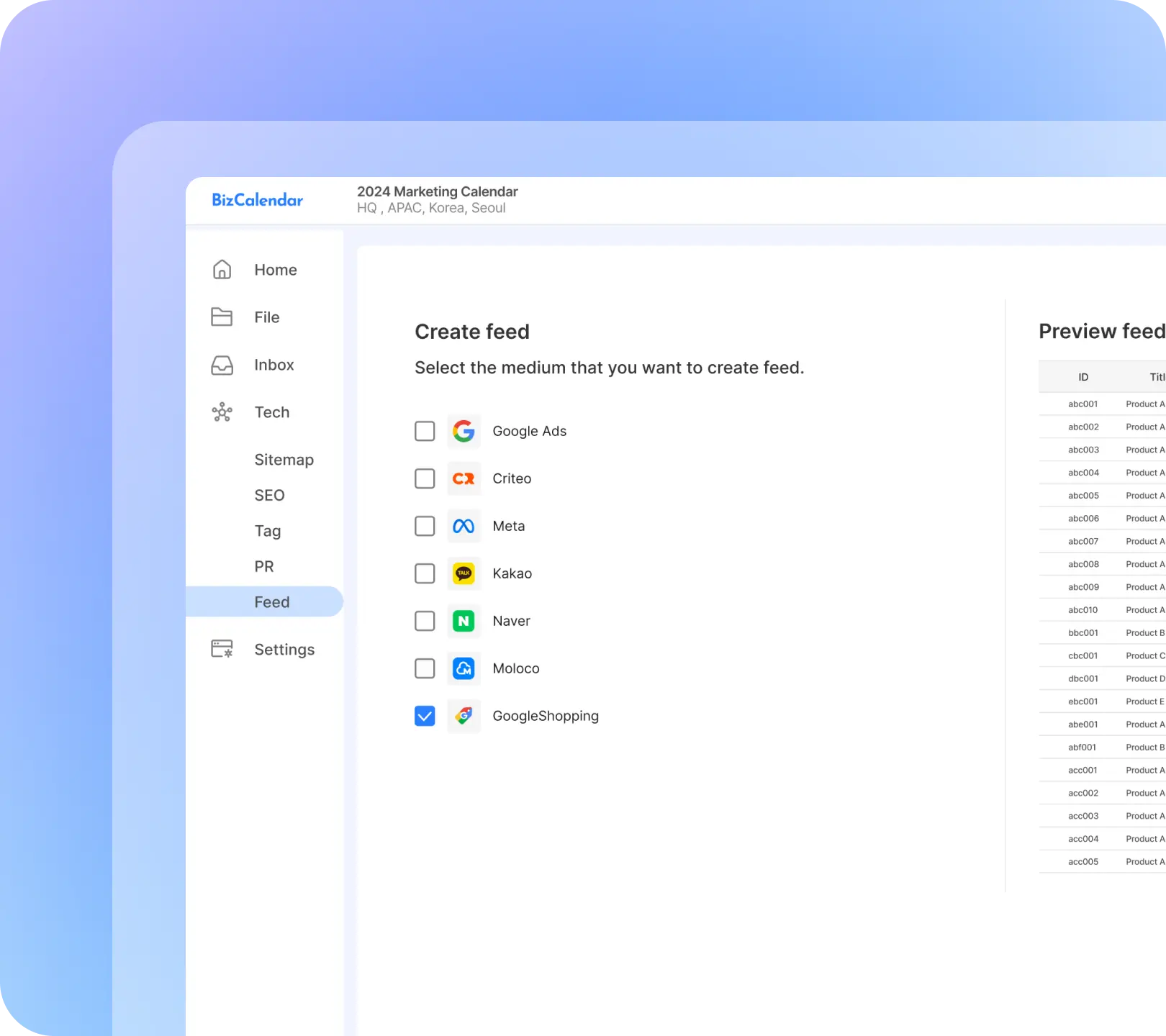Click the ID column header
Image resolution: width=1166 pixels, height=1036 pixels.
pos(1083,377)
